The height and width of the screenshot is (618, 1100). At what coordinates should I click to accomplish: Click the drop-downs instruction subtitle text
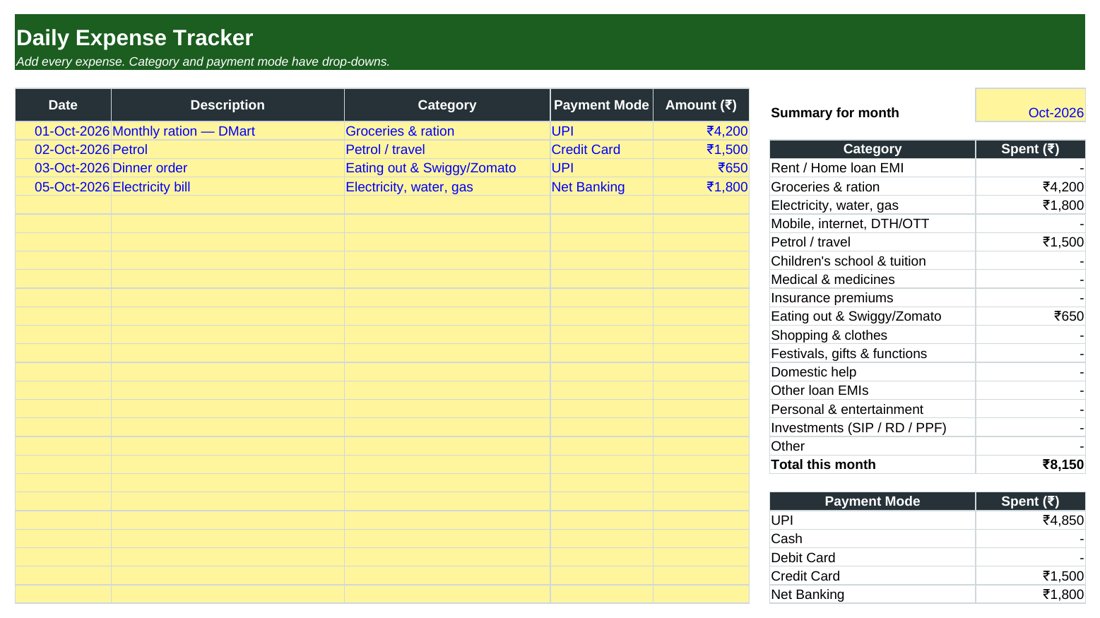tap(202, 62)
